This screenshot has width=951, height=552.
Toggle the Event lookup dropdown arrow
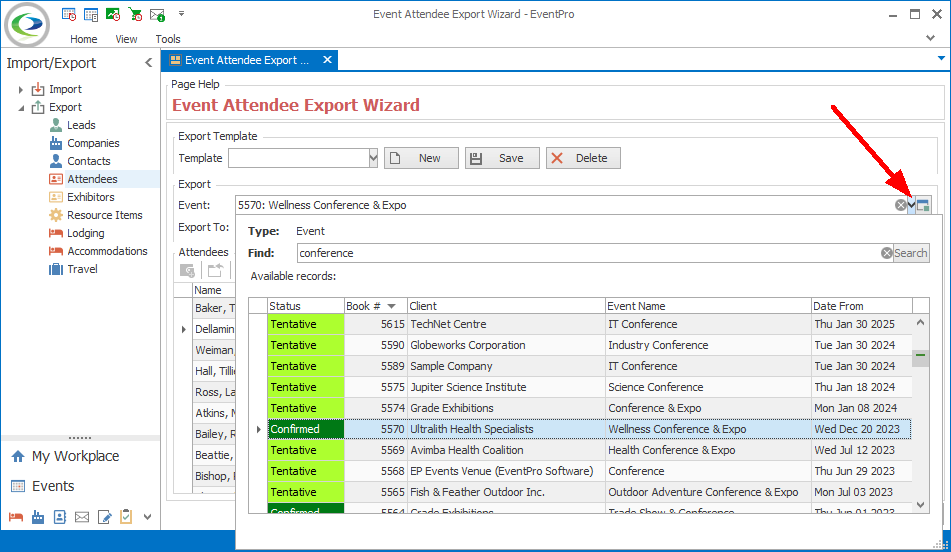coord(911,205)
